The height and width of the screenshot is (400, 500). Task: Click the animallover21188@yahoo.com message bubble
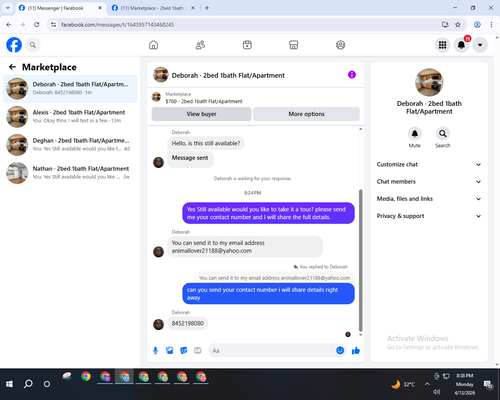[x=245, y=247]
